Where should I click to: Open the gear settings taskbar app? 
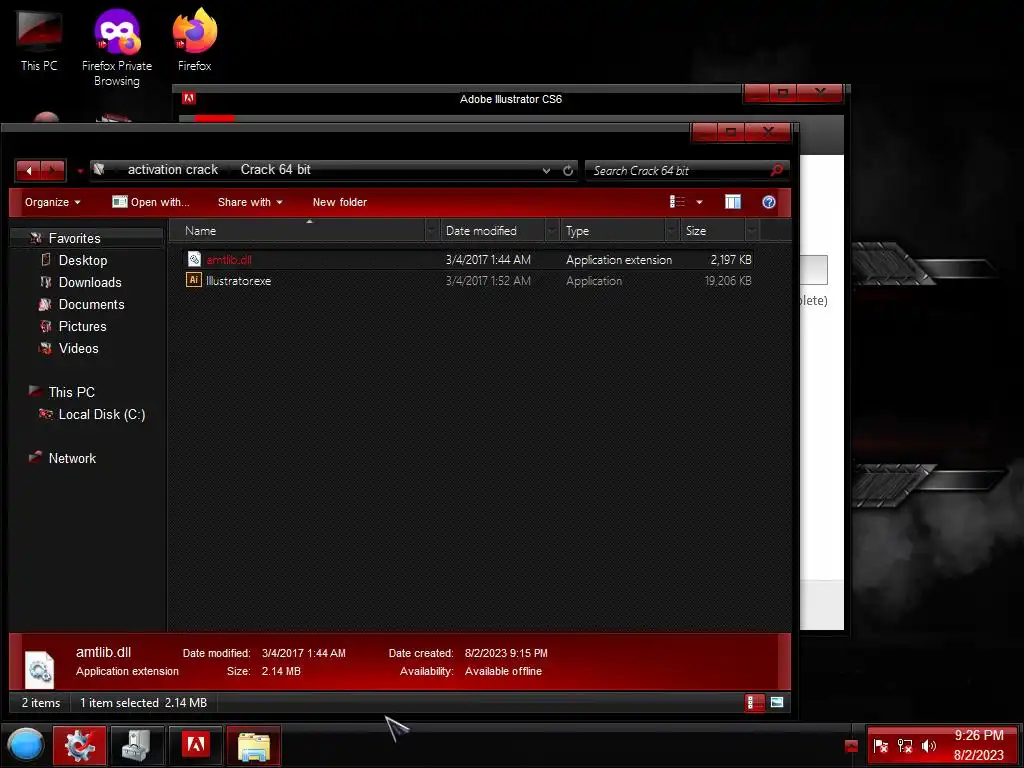(79, 745)
